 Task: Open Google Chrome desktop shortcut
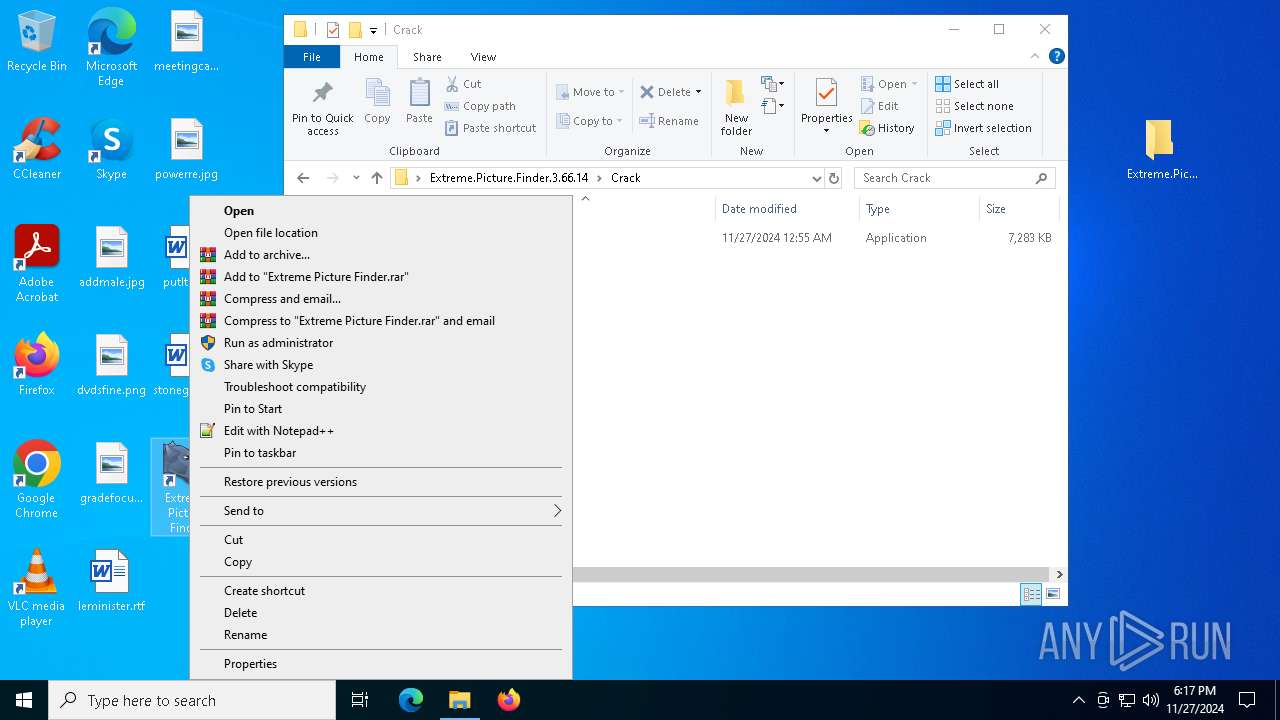(x=37, y=480)
